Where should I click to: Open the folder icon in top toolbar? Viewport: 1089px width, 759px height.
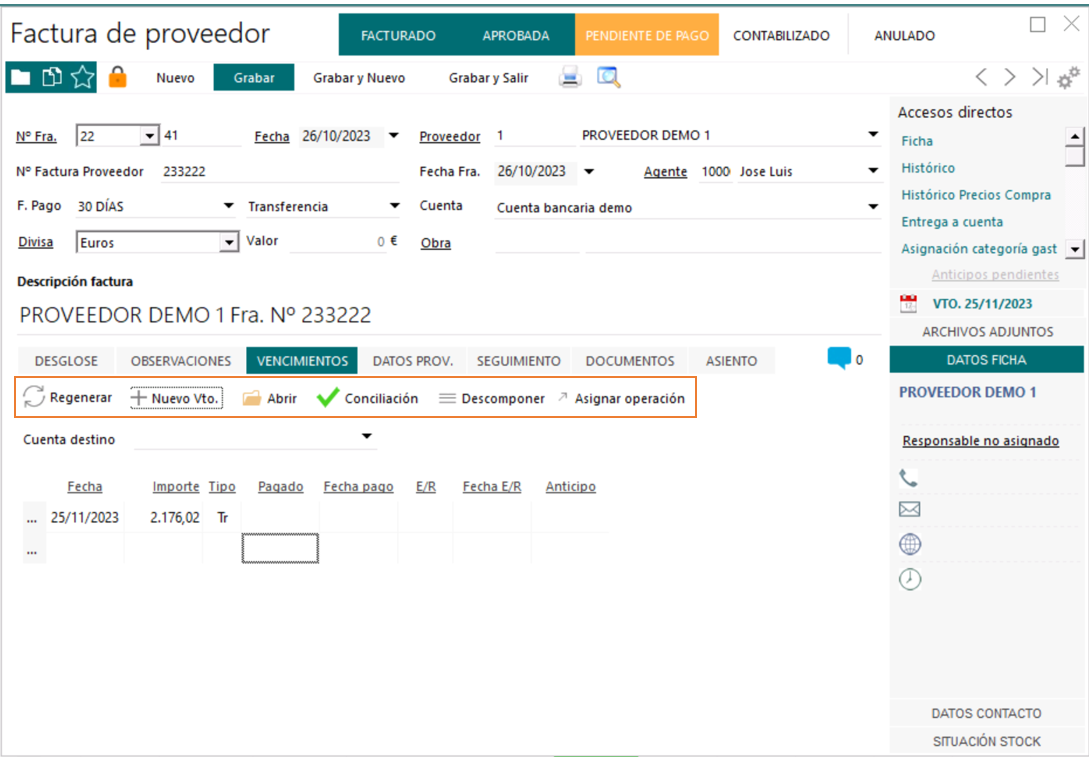coord(21,77)
